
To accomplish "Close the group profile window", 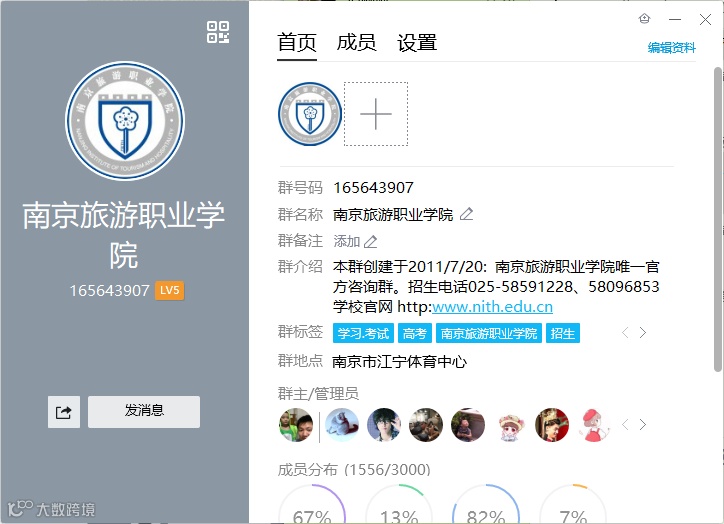I will 705,19.
